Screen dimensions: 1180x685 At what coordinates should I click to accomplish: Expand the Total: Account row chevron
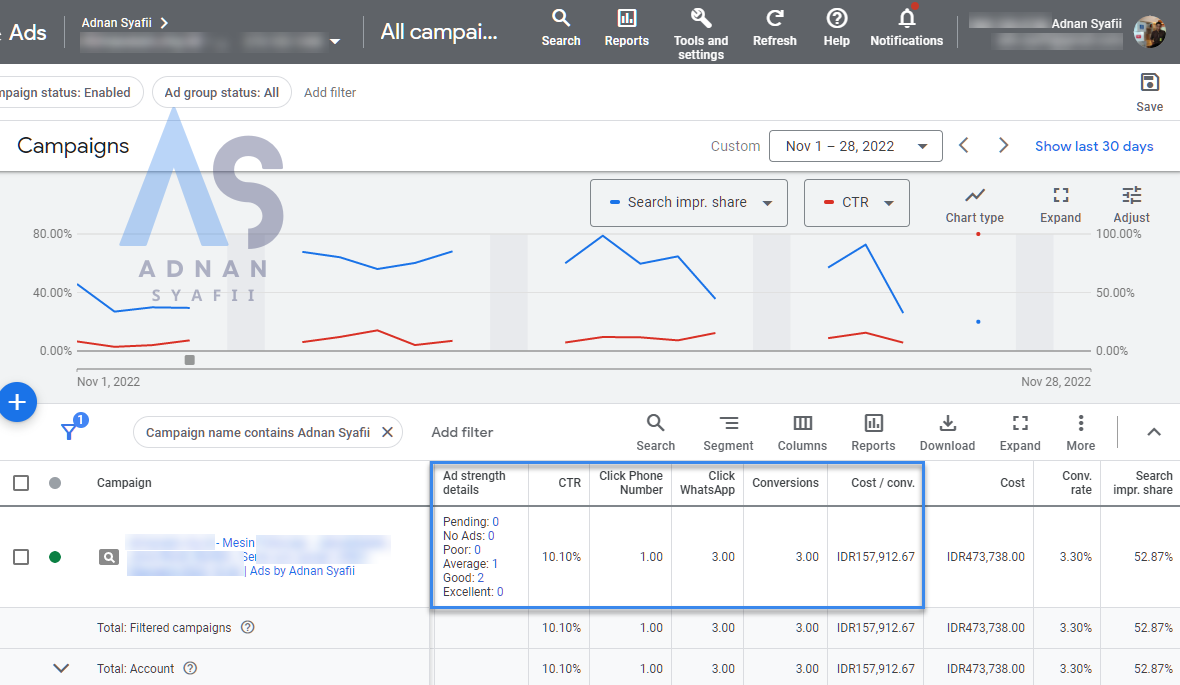point(61,668)
